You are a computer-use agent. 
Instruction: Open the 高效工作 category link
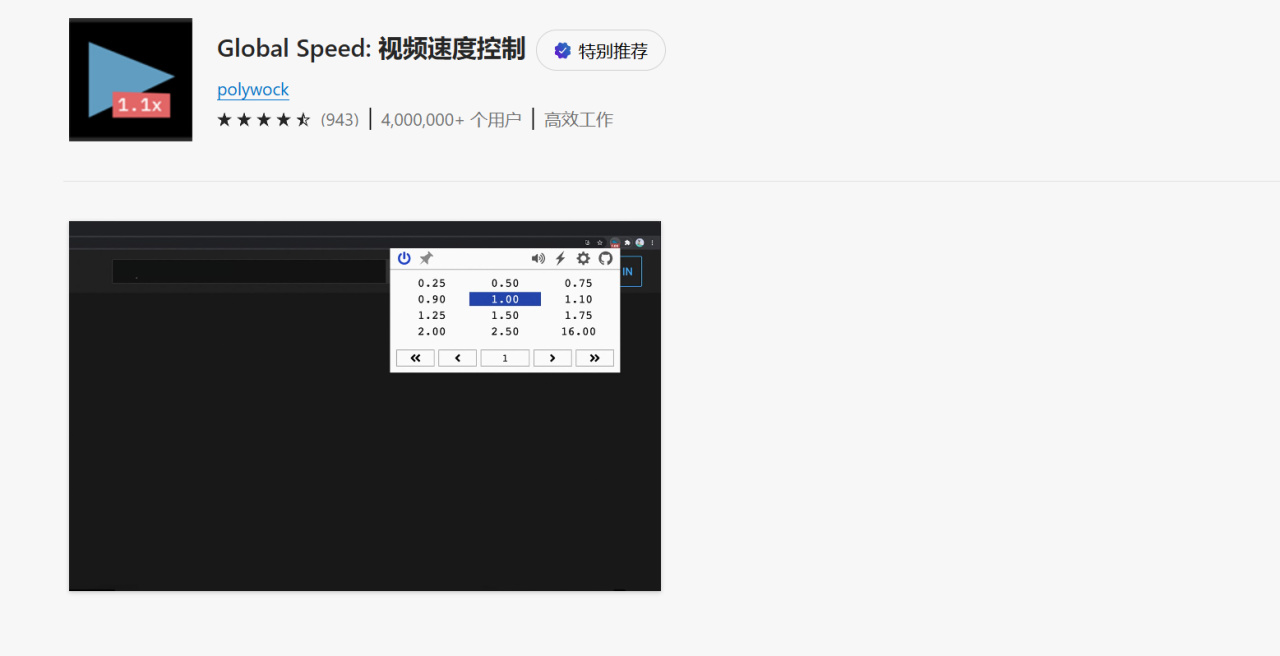point(579,120)
